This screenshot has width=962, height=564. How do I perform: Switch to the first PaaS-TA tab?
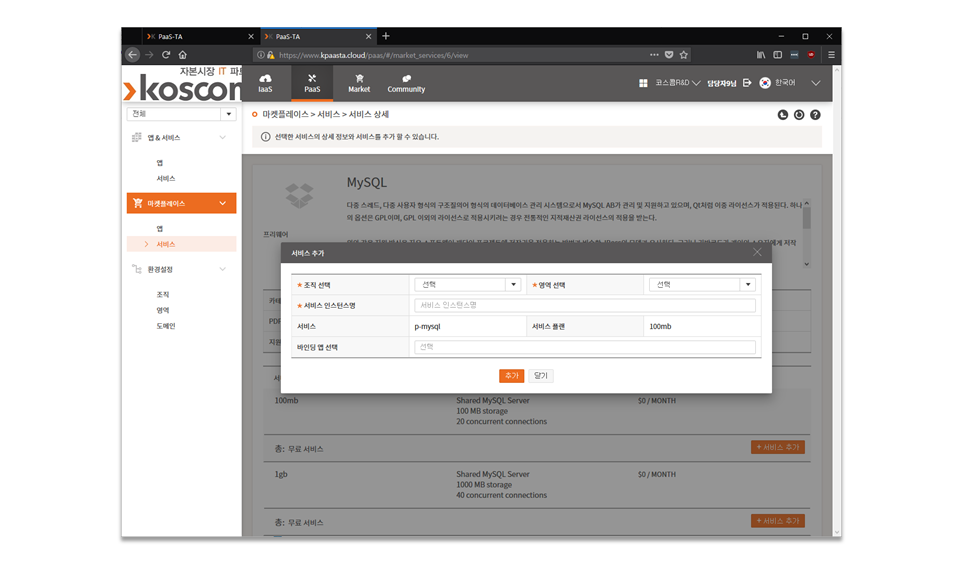tap(195, 37)
